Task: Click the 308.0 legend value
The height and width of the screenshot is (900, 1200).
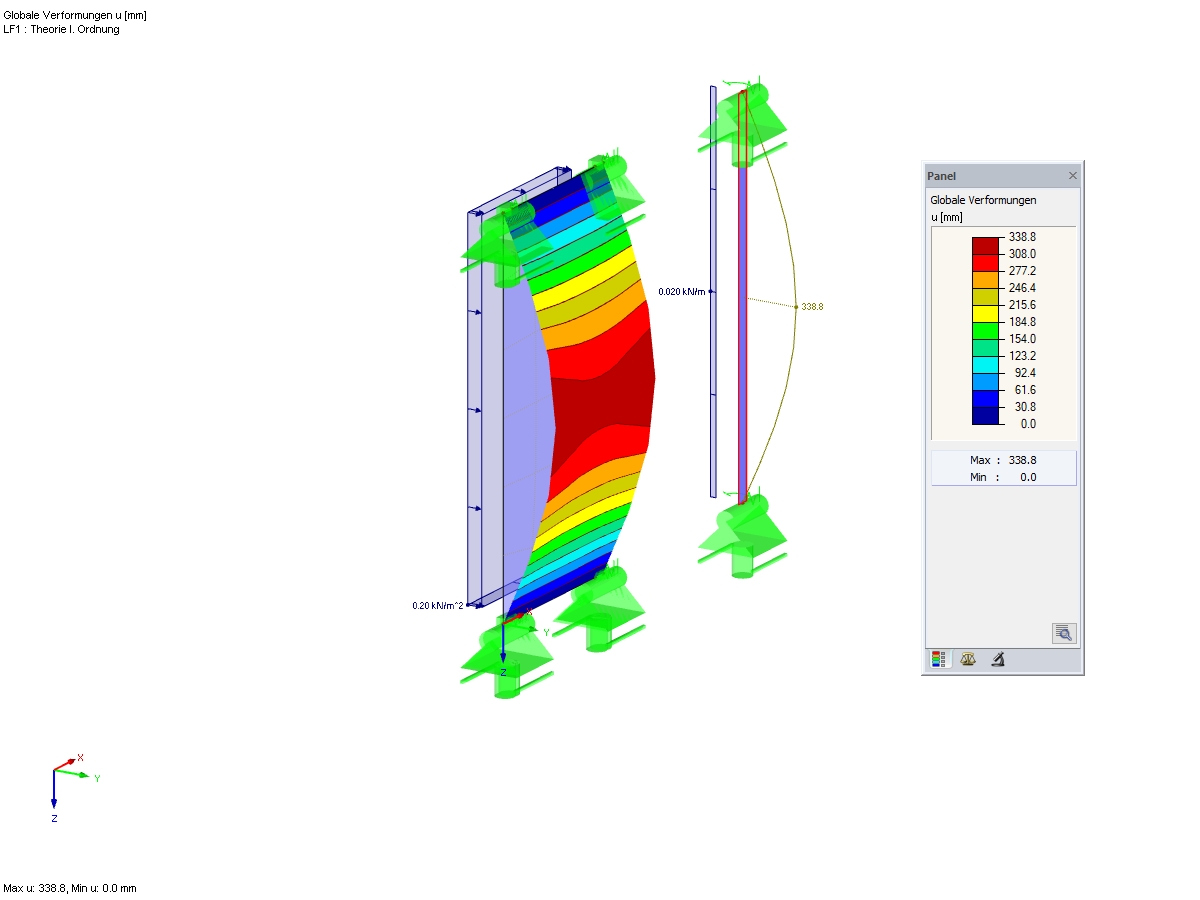Action: coord(1022,254)
